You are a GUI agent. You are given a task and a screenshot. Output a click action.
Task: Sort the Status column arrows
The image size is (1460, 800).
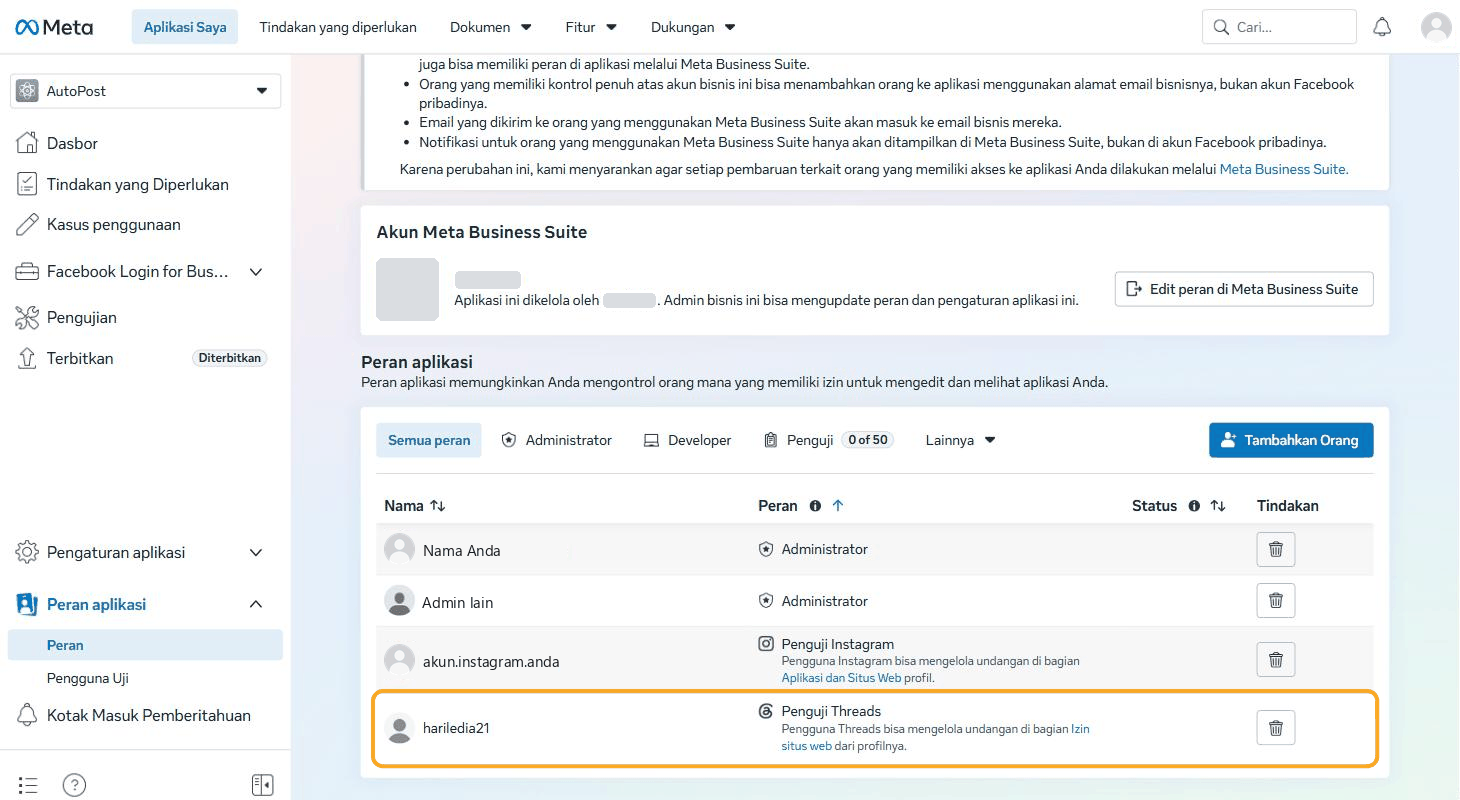[1218, 506]
